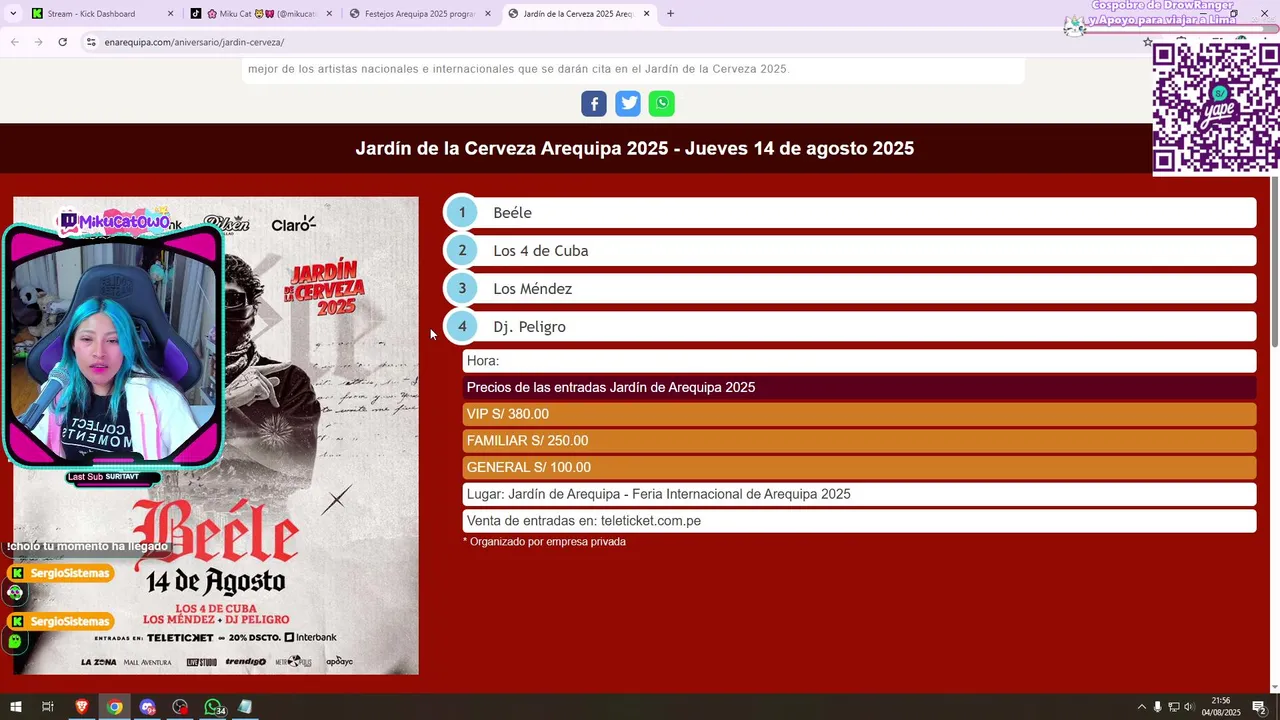Open WhatsApp from the taskbar
Viewport: 1280px width, 720px height.
(x=213, y=707)
